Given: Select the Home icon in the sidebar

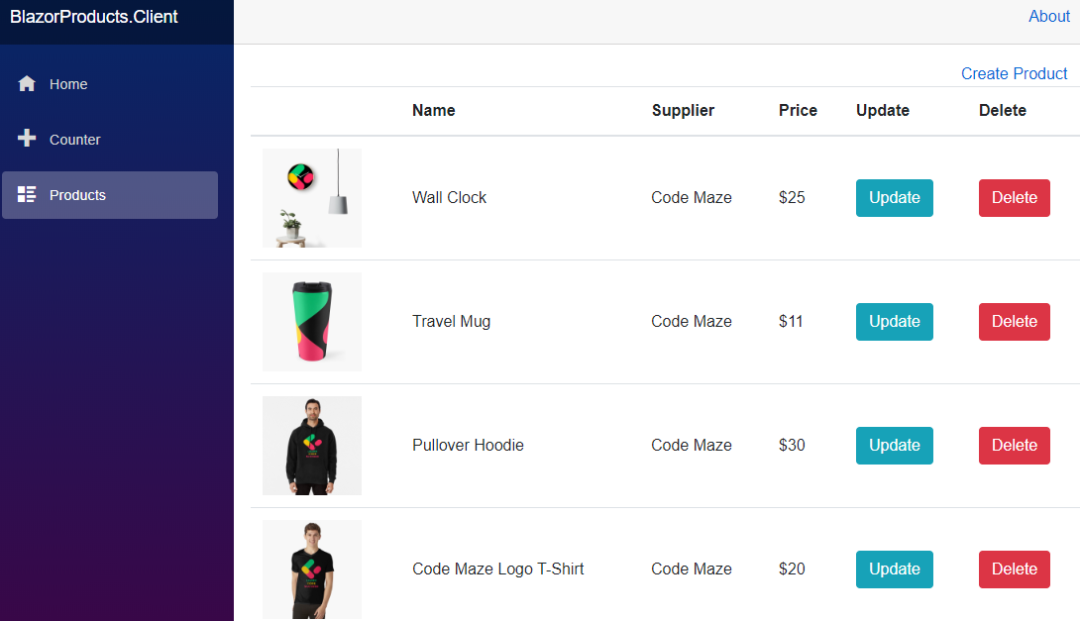Looking at the screenshot, I should (x=27, y=83).
